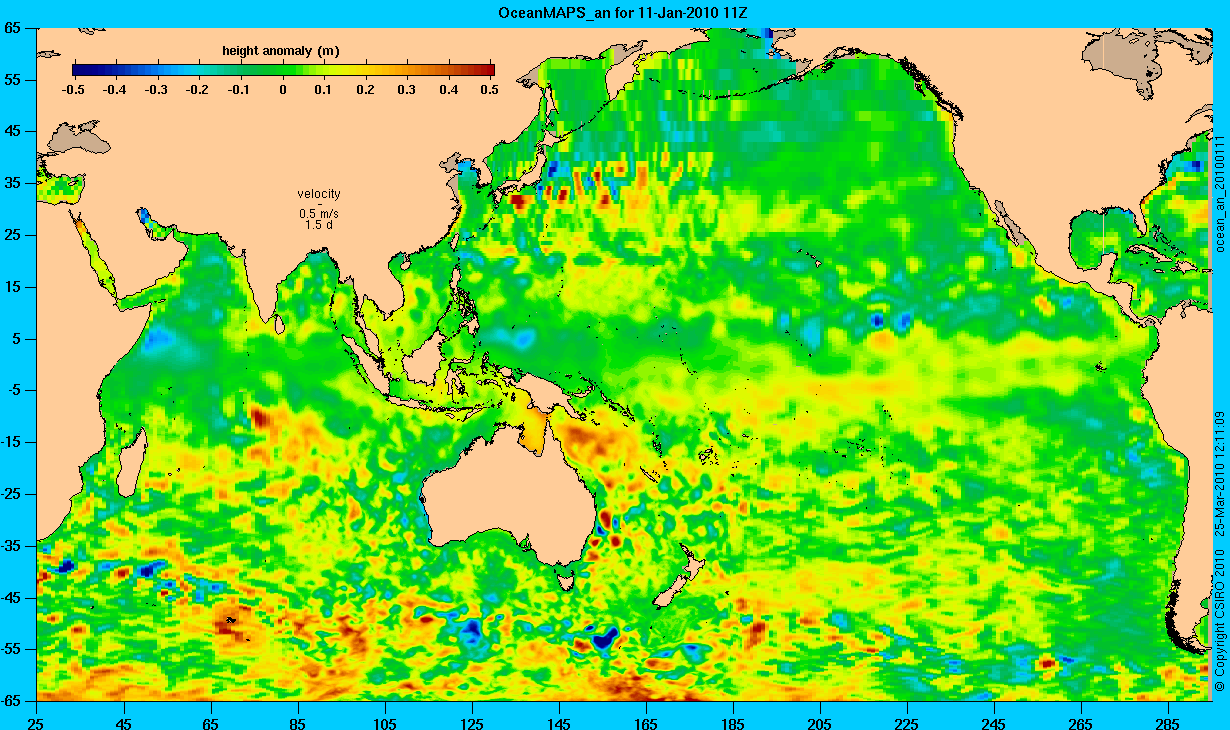Click the "1.5 d" velocity scale text
This screenshot has width=1230, height=730.
tap(319, 225)
